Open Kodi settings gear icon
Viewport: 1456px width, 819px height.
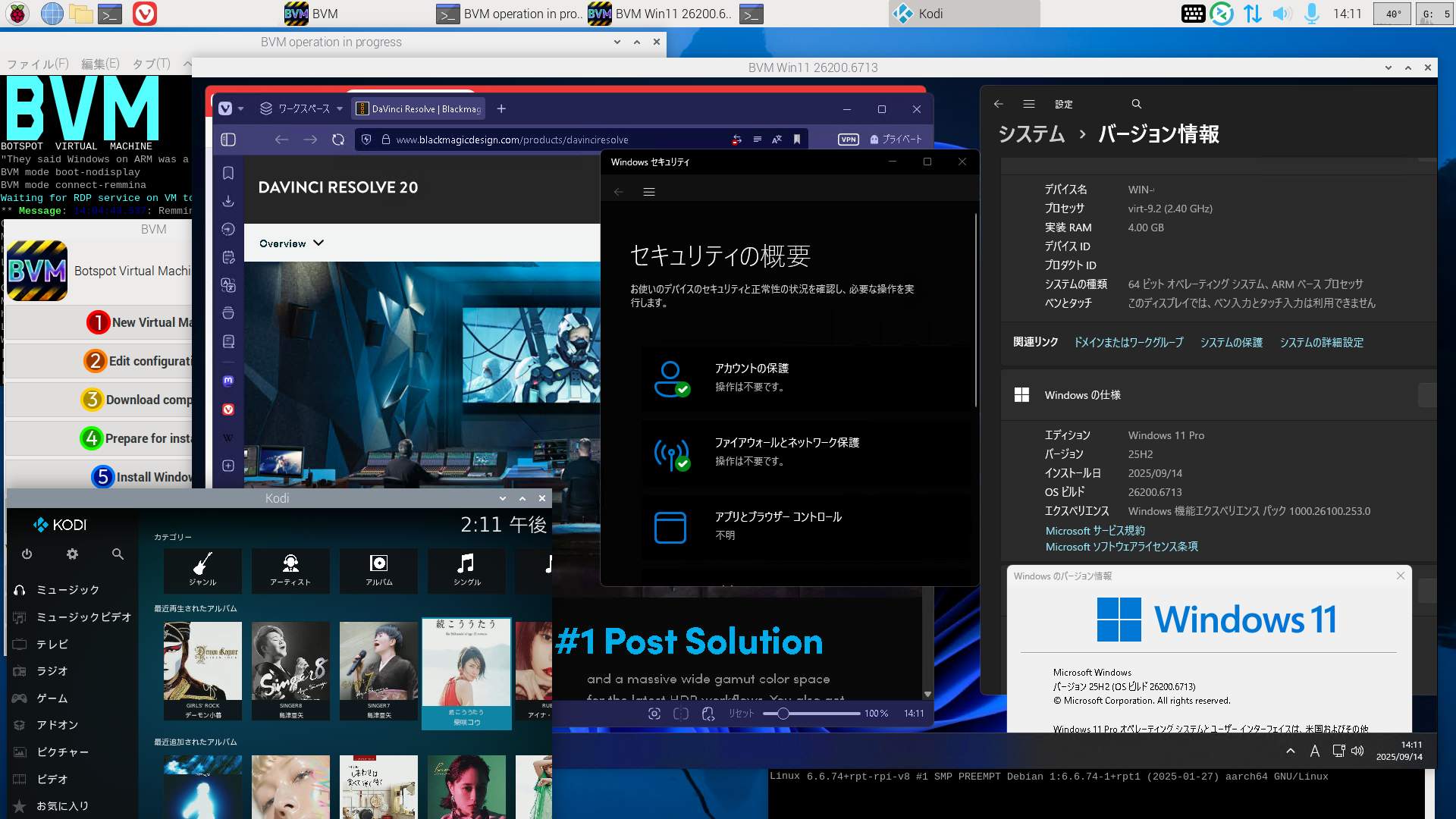[72, 554]
